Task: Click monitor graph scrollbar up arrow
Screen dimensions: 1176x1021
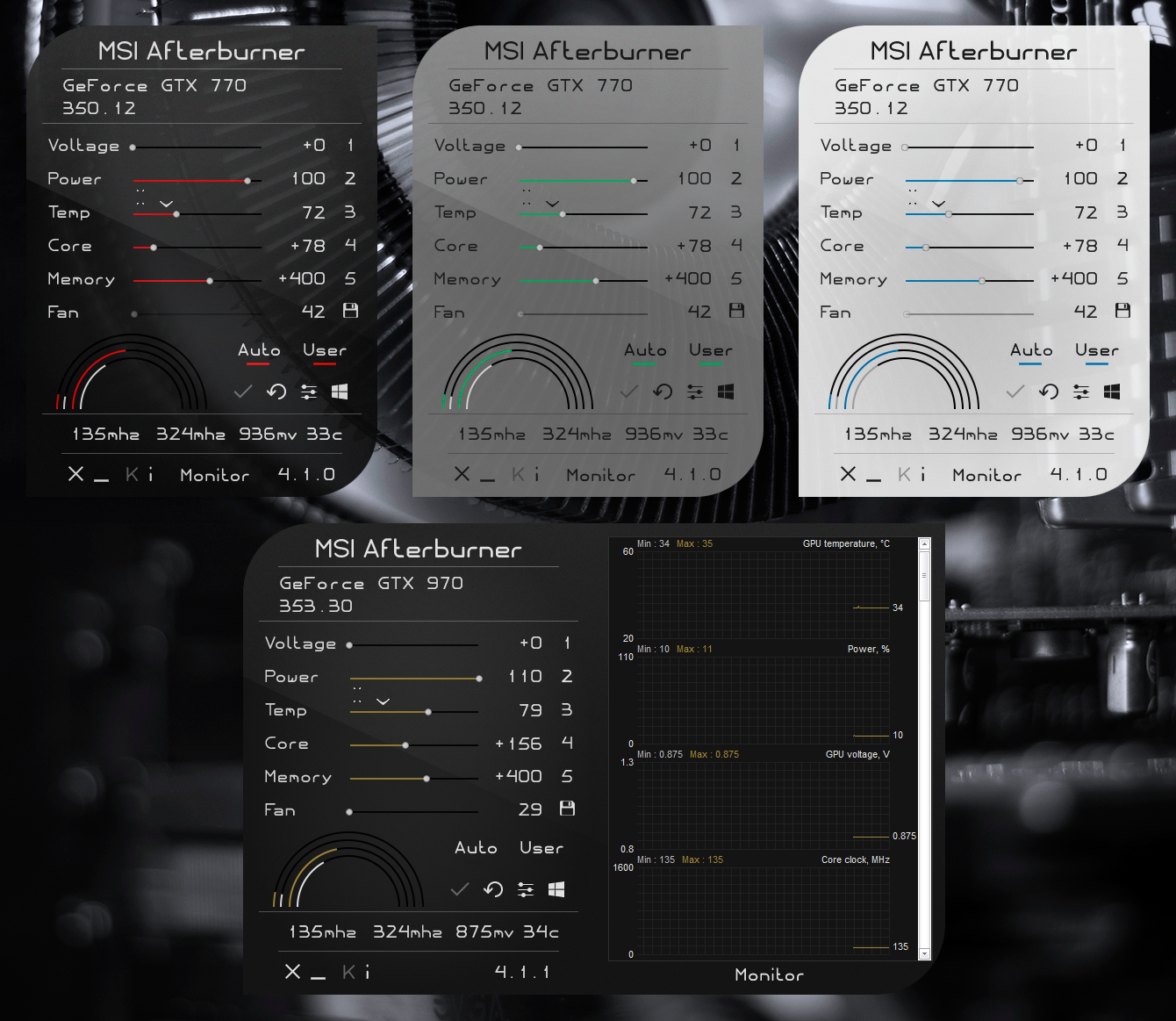Action: pyautogui.click(x=924, y=544)
